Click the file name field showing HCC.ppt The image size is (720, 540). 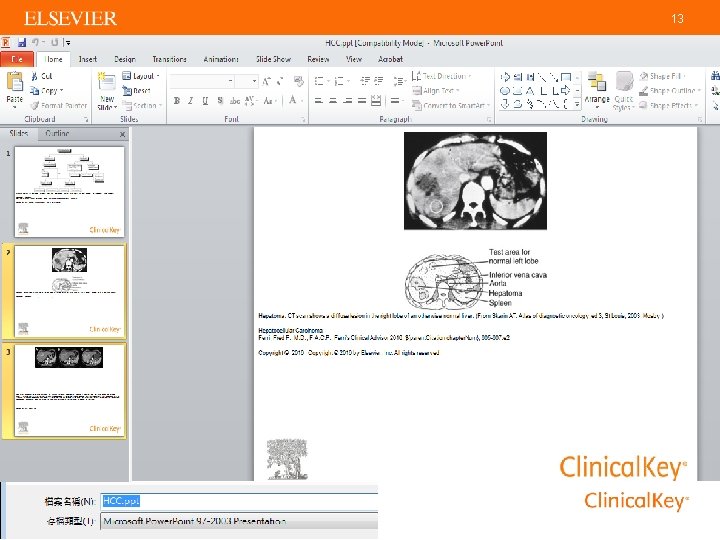(239, 501)
